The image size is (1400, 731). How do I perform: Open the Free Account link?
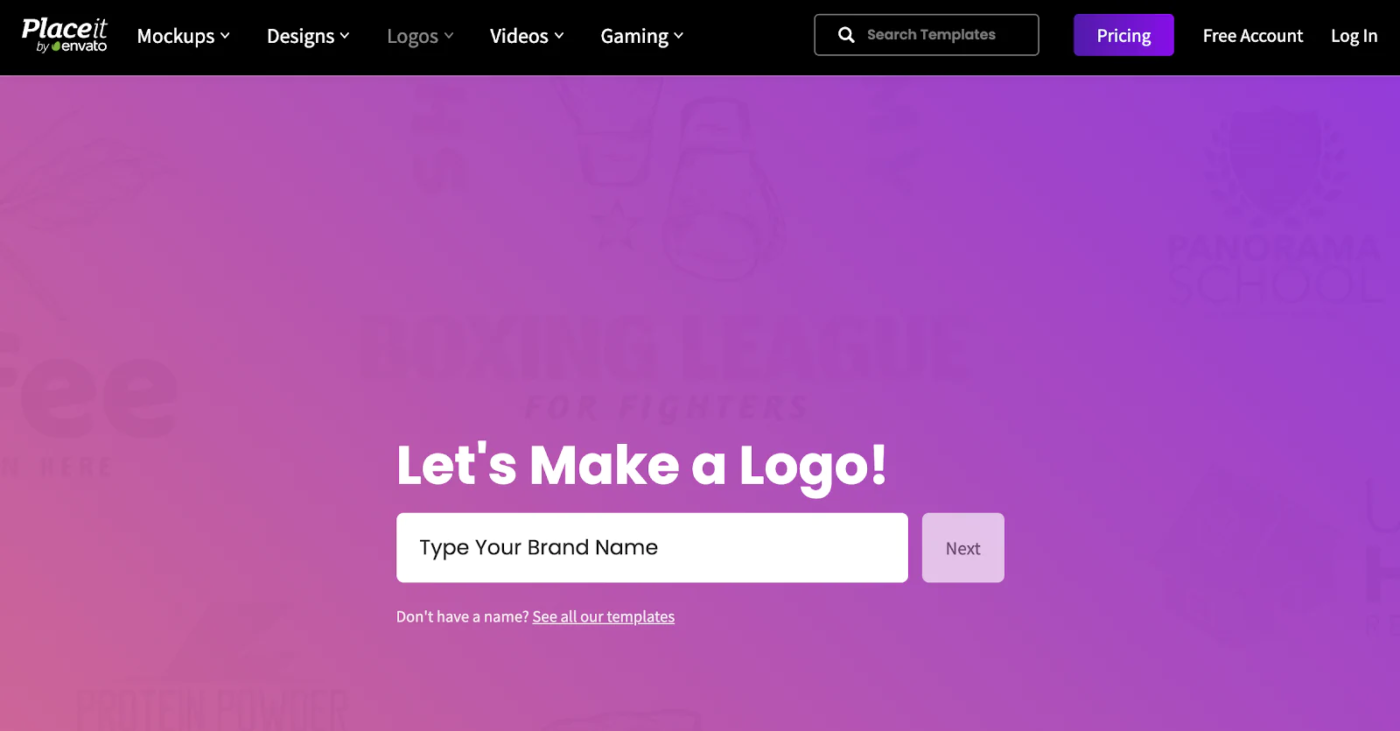pyautogui.click(x=1252, y=36)
